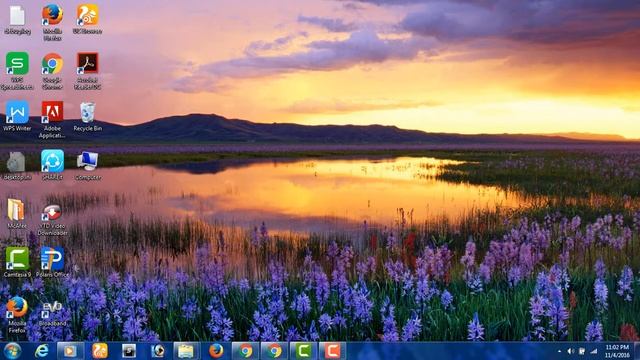Launch Polaris Office from the desktop
The width and height of the screenshot is (640, 360).
(52, 262)
